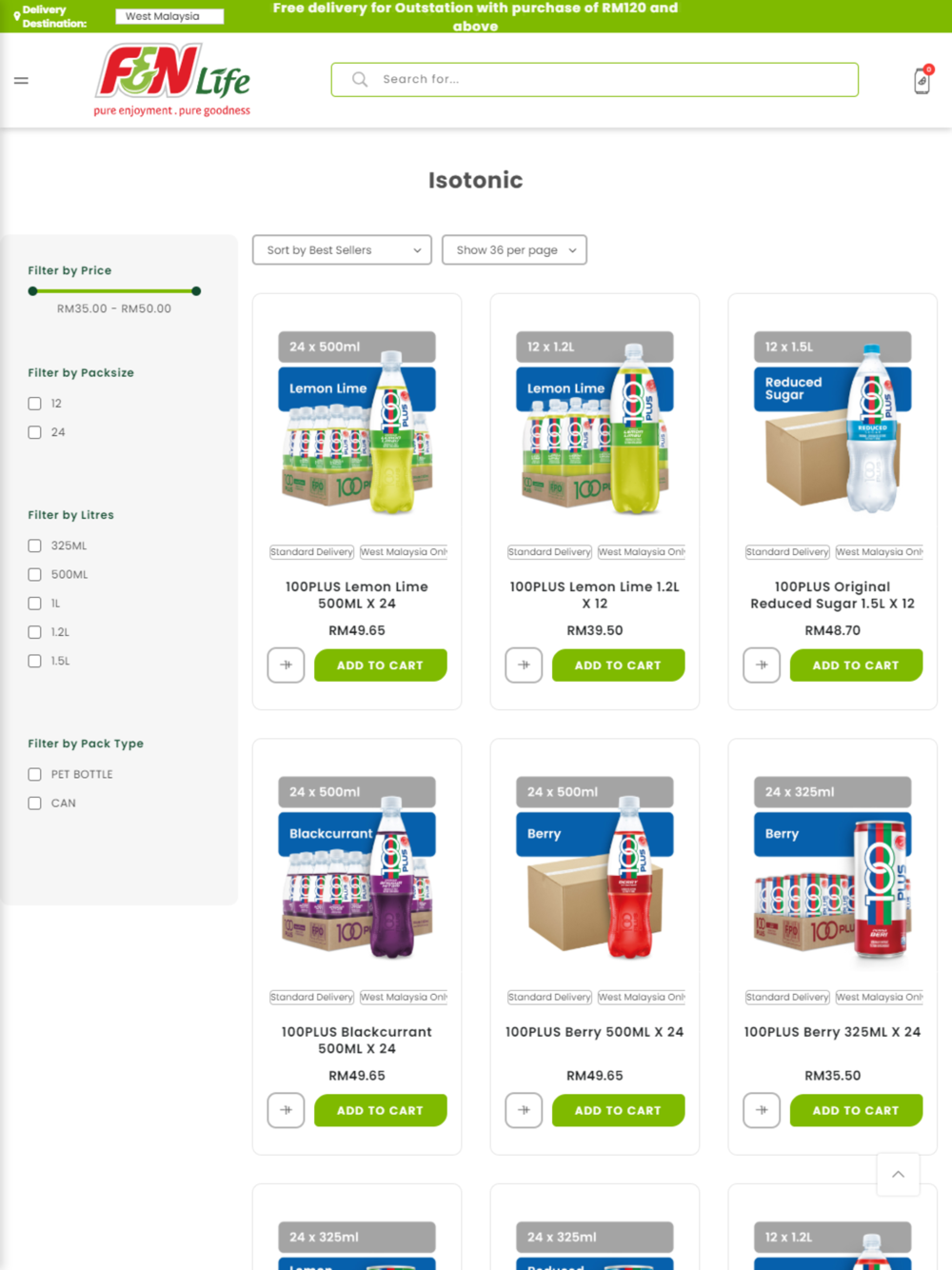
Task: Add 100PLUS Lemon Lime 500ML to cart
Action: (380, 665)
